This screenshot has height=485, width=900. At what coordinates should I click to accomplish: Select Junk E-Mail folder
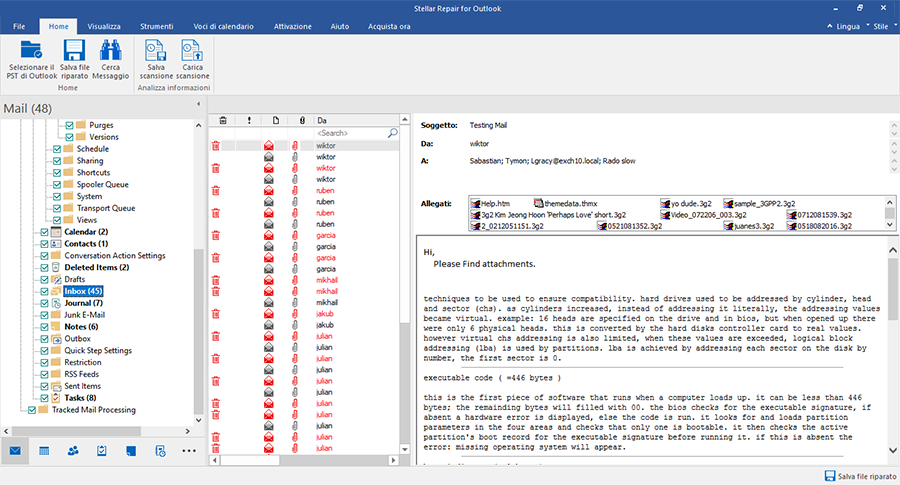(84, 315)
